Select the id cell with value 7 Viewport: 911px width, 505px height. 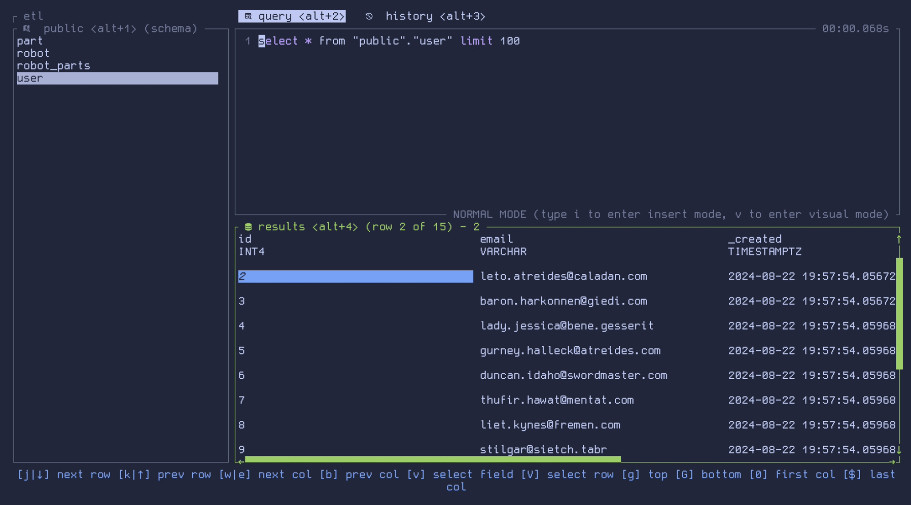coord(355,400)
